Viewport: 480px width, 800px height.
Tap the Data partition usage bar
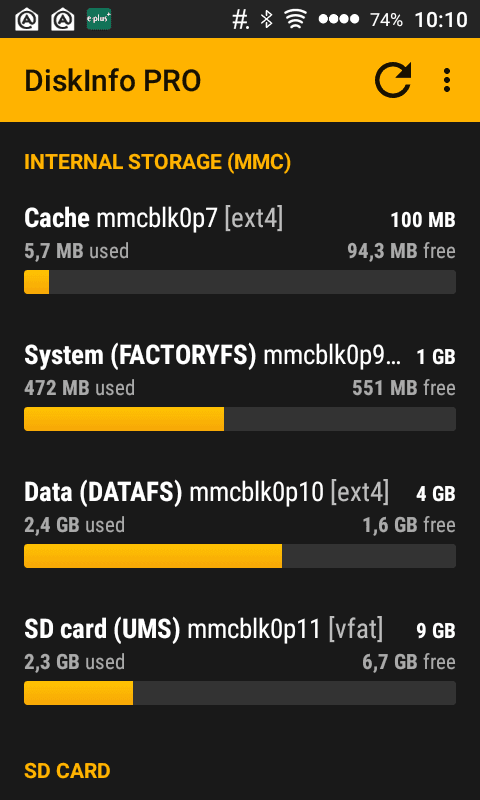pyautogui.click(x=240, y=556)
